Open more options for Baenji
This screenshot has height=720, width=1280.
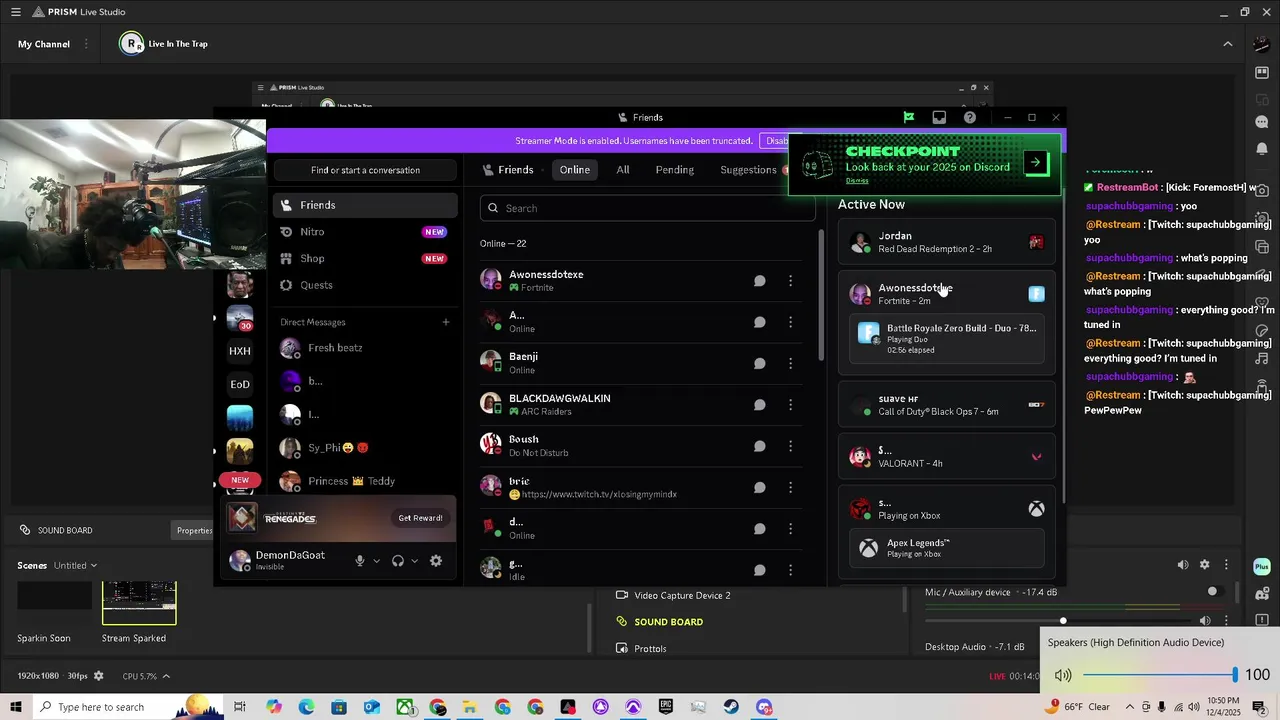pos(790,363)
